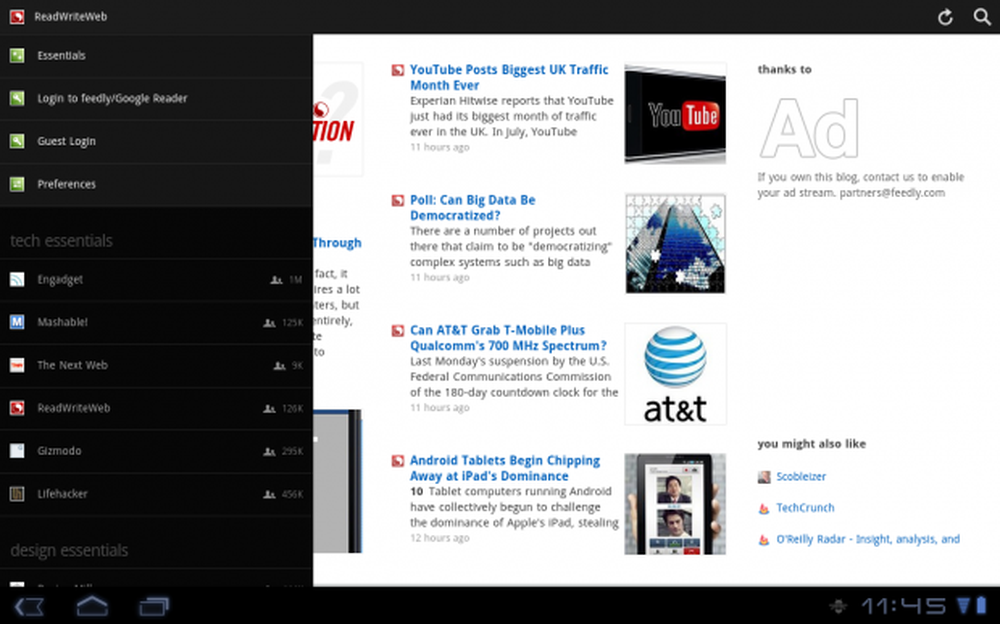Tap feed icon beside Android Tablets title
The image size is (1000, 624).
tap(398, 461)
